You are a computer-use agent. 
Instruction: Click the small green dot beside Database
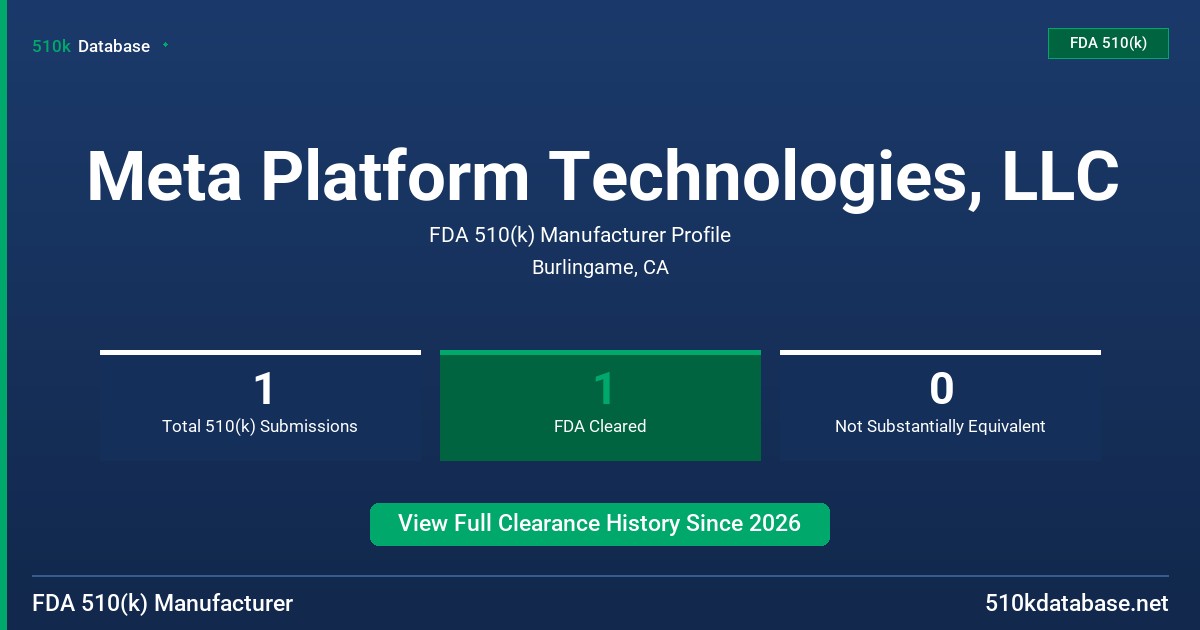(165, 45)
